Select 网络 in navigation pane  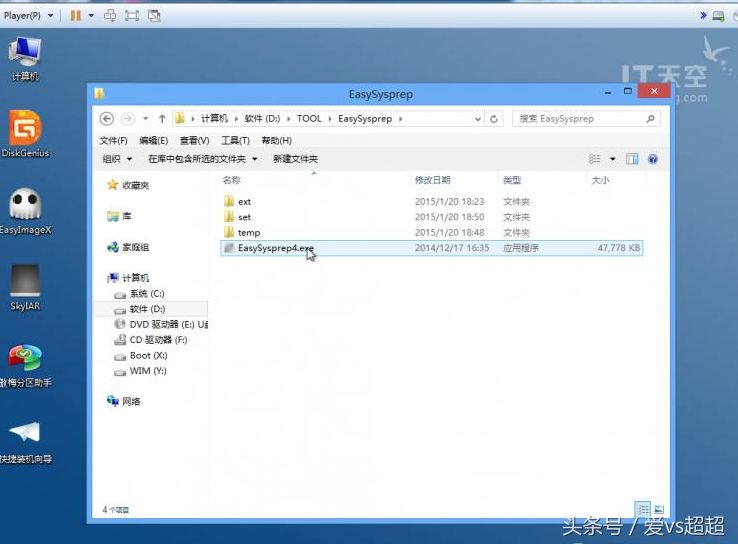(x=124, y=401)
